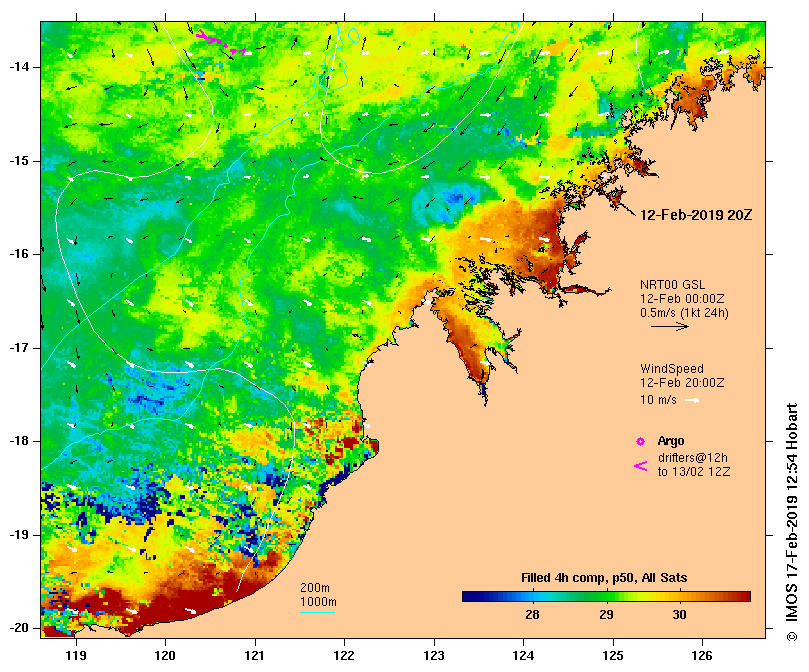Image resolution: width=809 pixels, height=672 pixels.
Task: Click the '10 m/s' wind scale text
Action: (658, 399)
